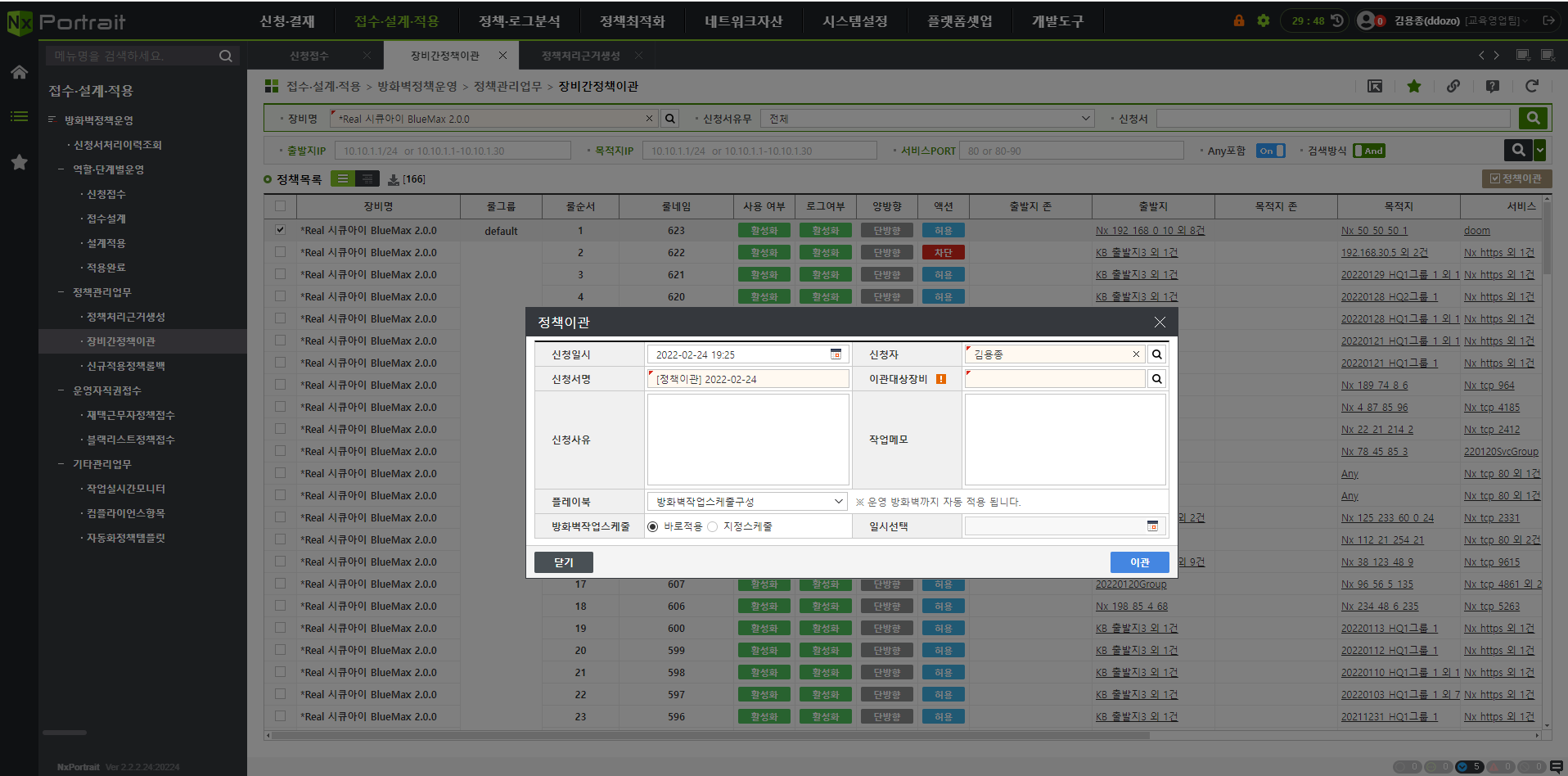This screenshot has height=776, width=1568.
Task: Click the 이관 button in dialog
Action: point(1139,562)
